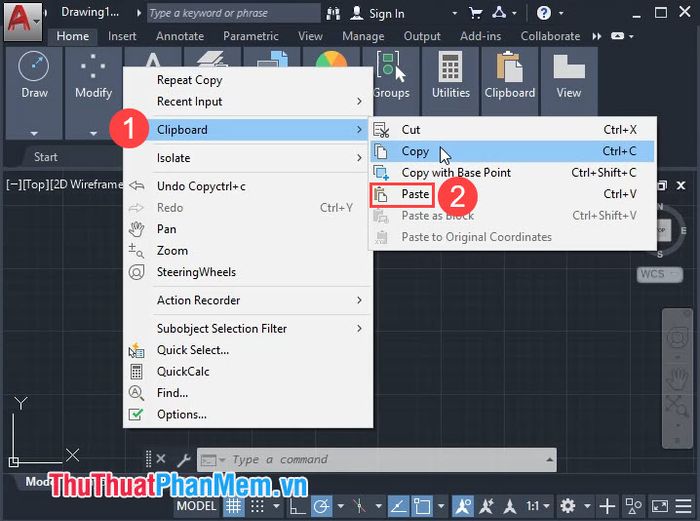Screen dimensions: 700x521
Task: Click the Zoom icon in context menu
Action: tap(136, 250)
